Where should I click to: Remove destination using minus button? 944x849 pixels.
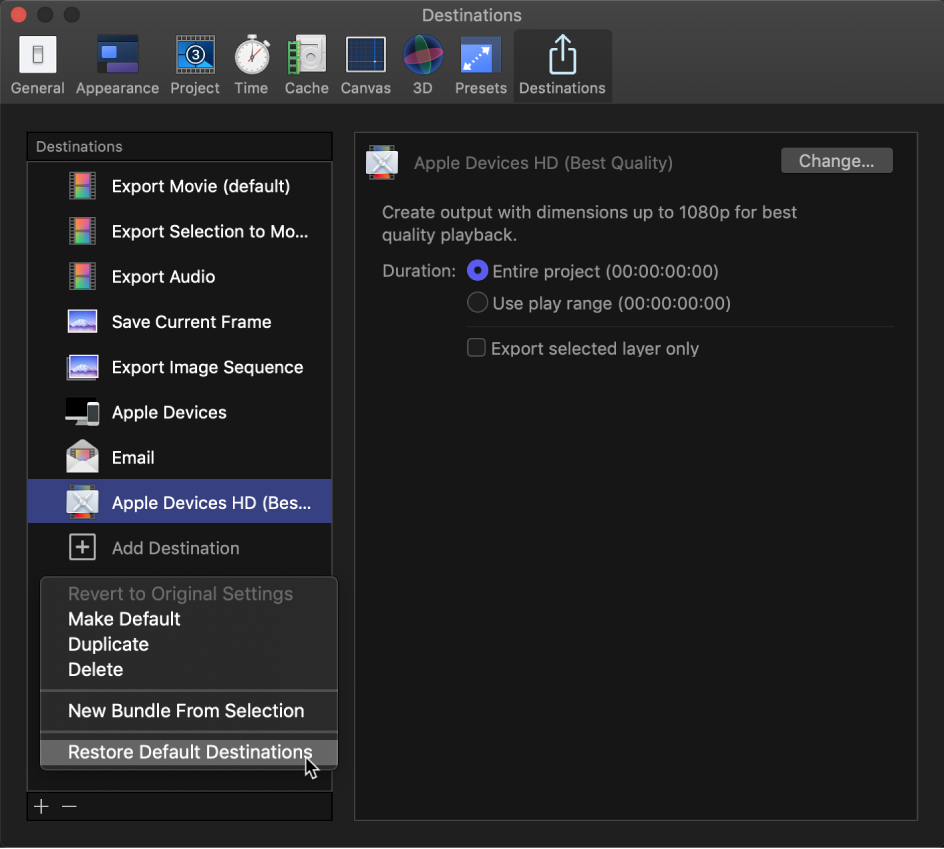click(68, 806)
